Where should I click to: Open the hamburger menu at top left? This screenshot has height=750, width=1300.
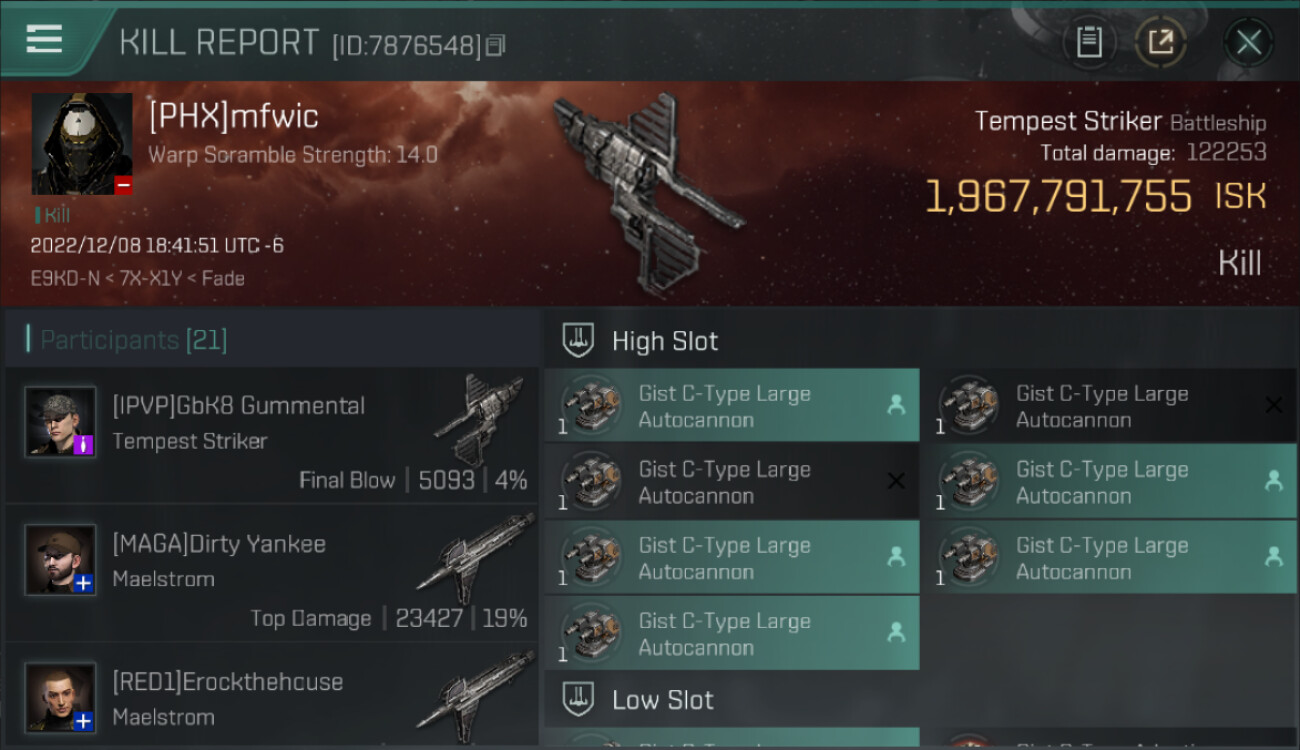click(x=44, y=39)
